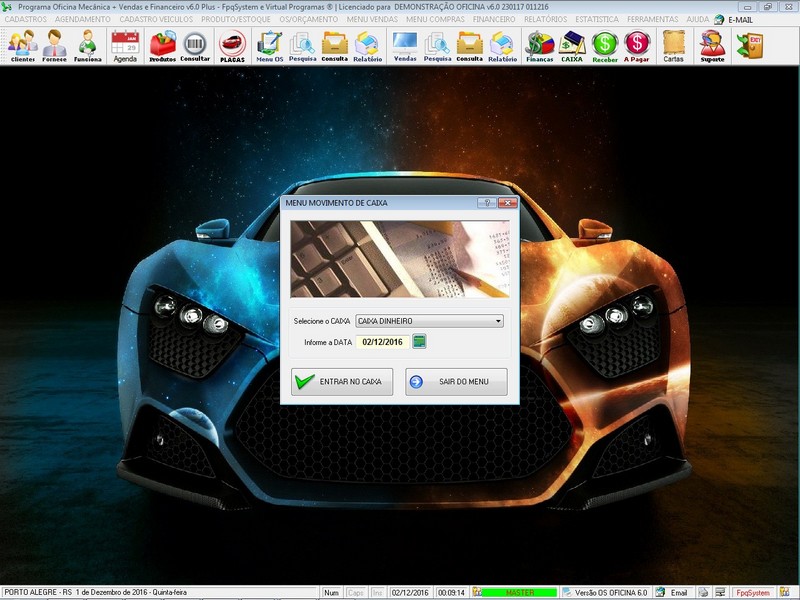800x600 pixels.
Task: Open the Produtos toolbox icon
Action: click(x=162, y=46)
